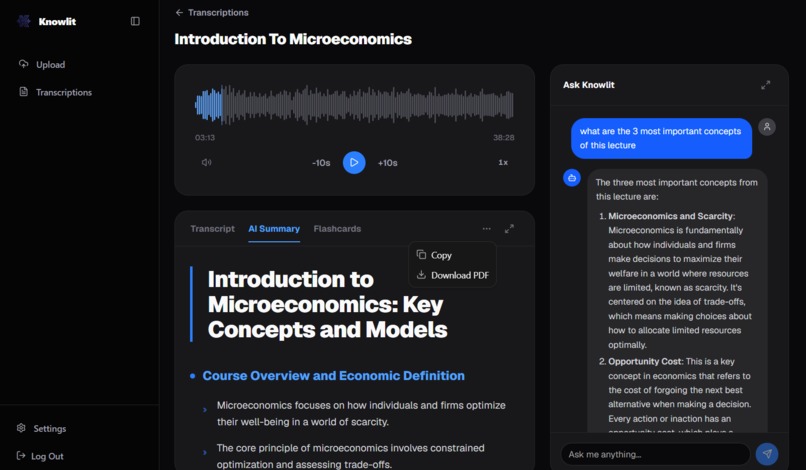Expand the summary panel to fullscreen
Image resolution: width=806 pixels, height=470 pixels.
pos(509,229)
